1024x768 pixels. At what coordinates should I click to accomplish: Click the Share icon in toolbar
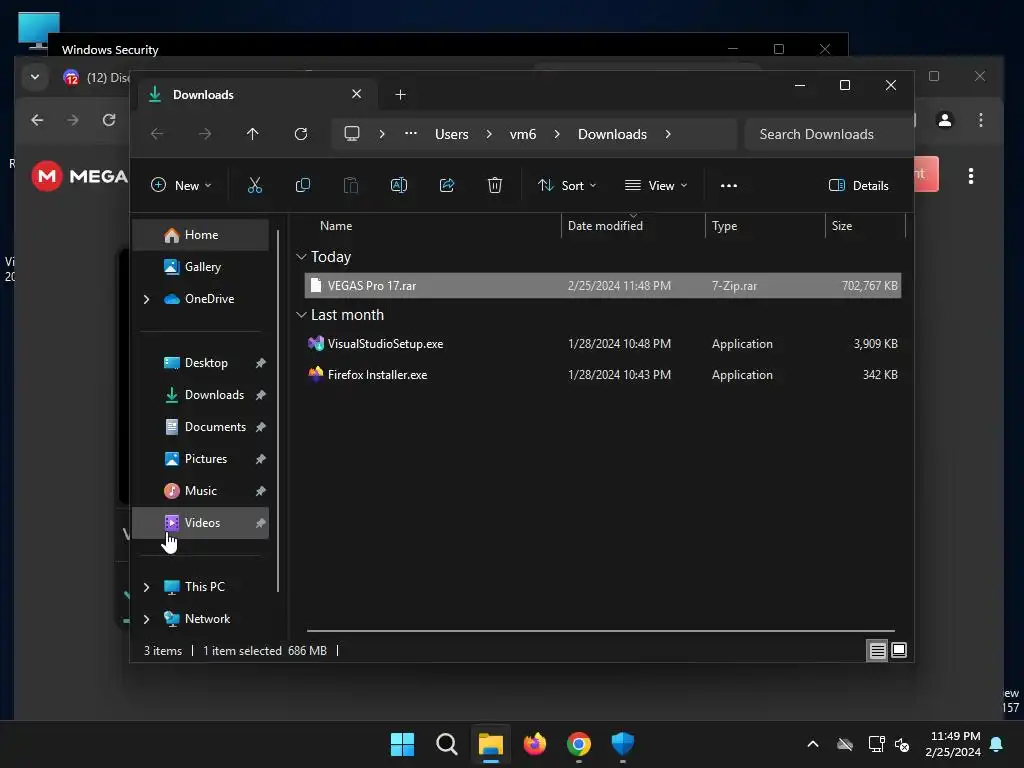point(447,185)
